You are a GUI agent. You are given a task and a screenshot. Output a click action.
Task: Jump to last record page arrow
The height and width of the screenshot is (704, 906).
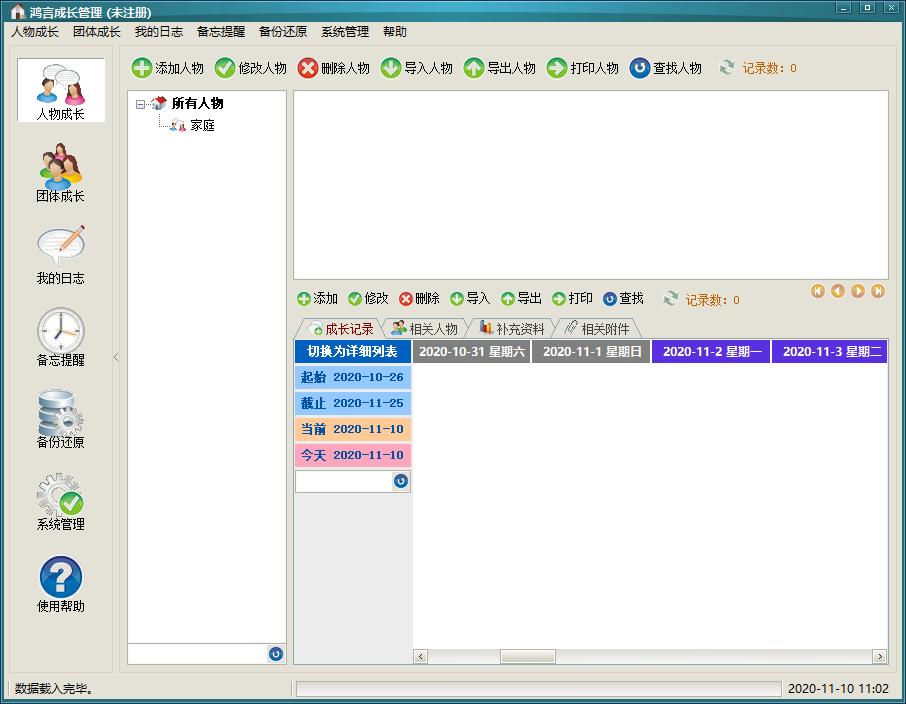[x=878, y=291]
